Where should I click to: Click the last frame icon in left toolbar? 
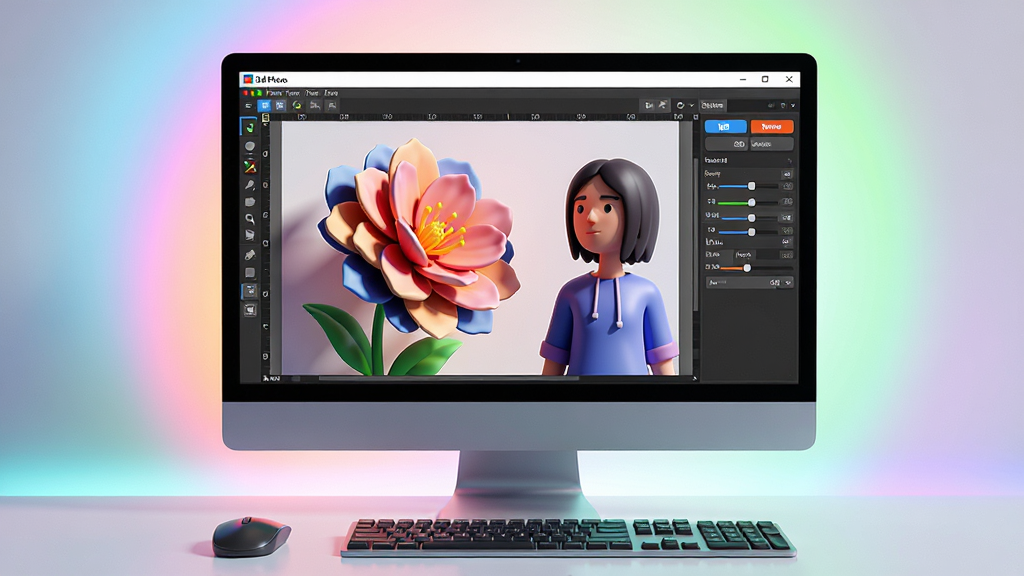249,310
